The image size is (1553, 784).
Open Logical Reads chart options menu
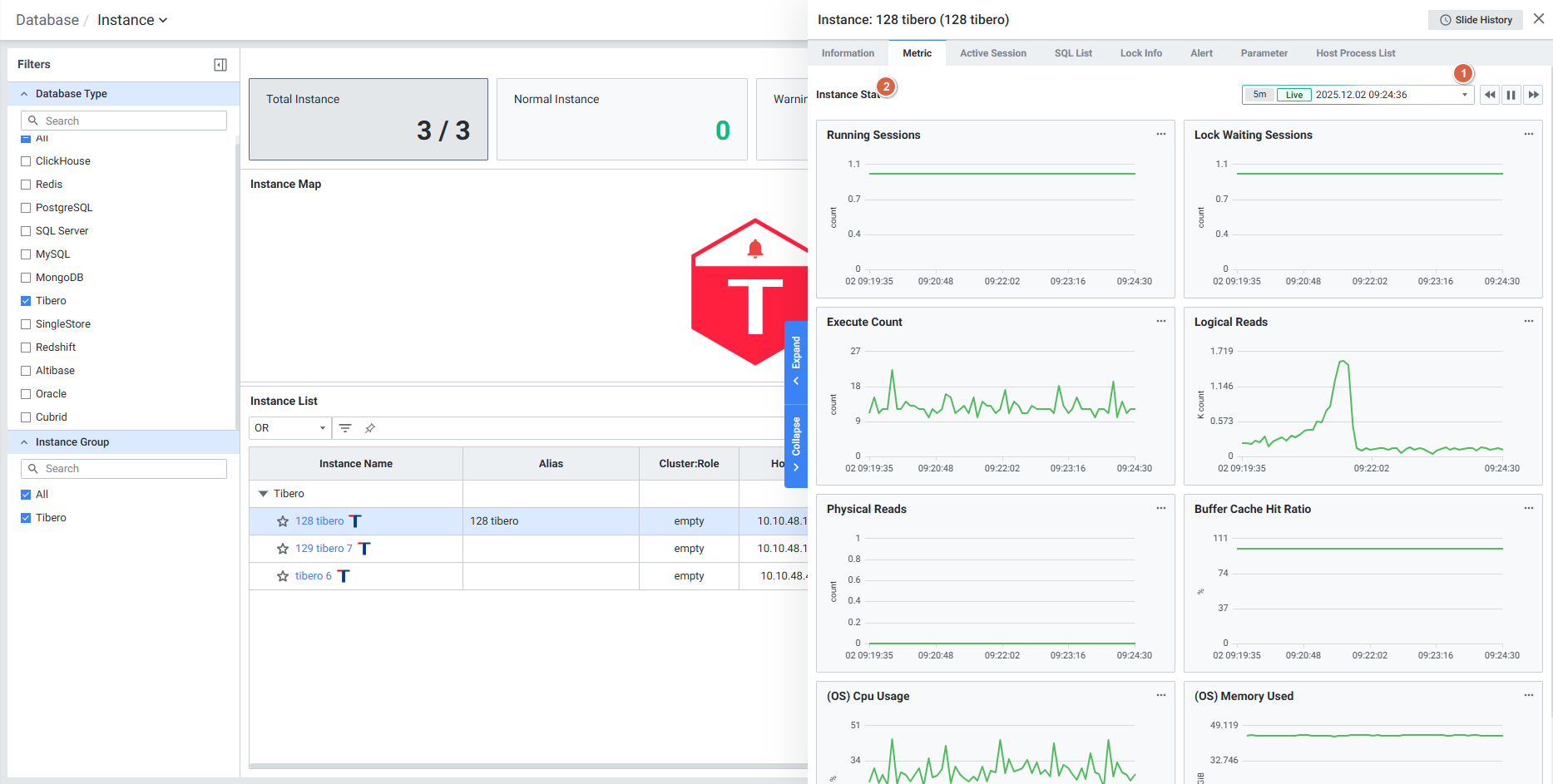pos(1529,321)
